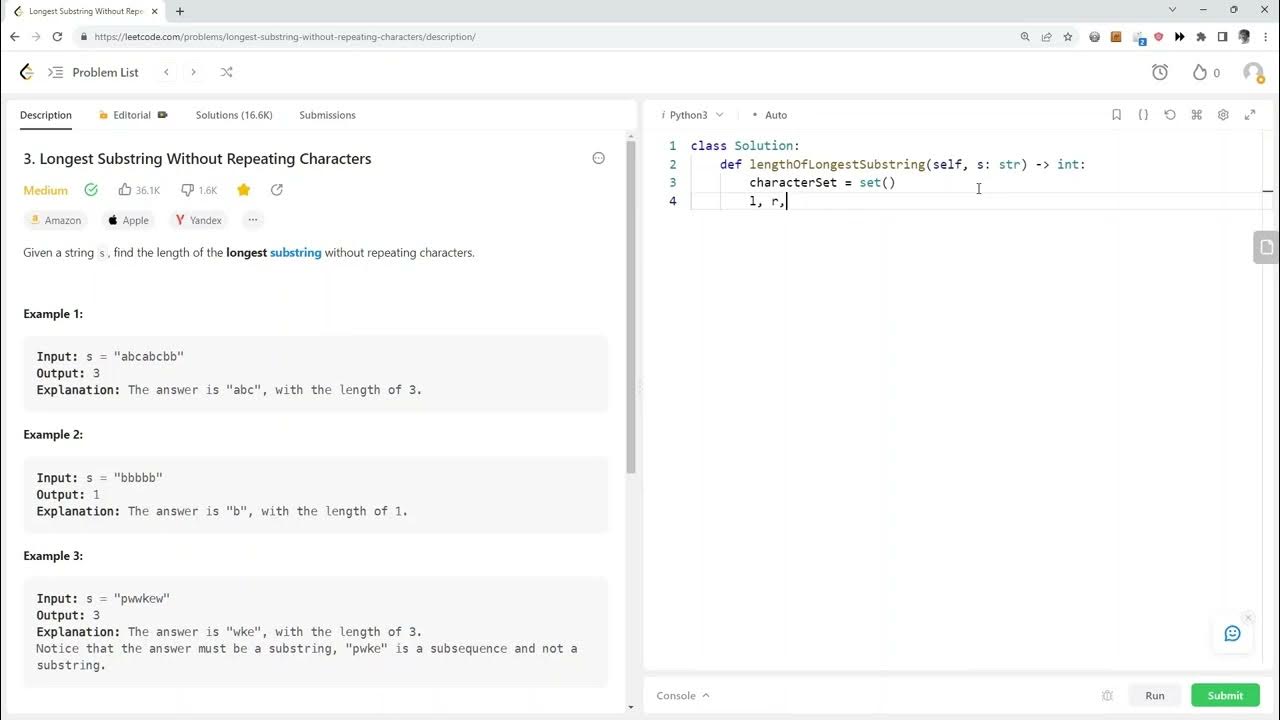Image resolution: width=1280 pixels, height=720 pixels.
Task: Click the 'Example 3:' heading
Action: coord(53,556)
